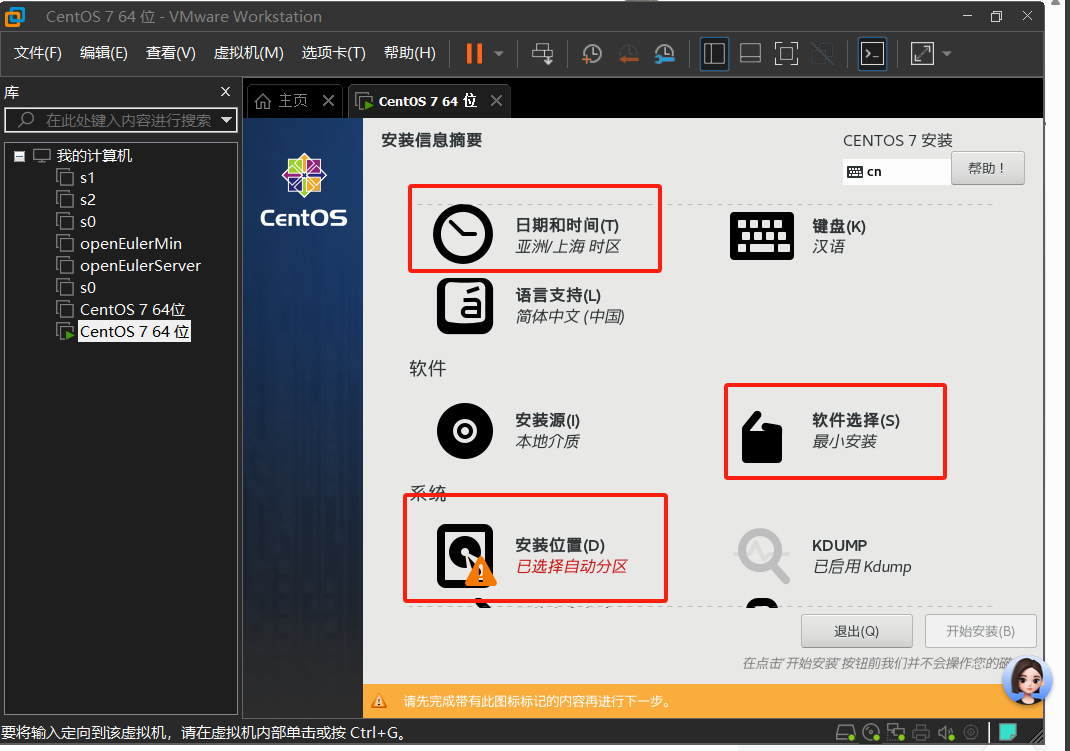This screenshot has width=1070, height=751.
Task: Click the network adapter status bar icon
Action: [895, 733]
